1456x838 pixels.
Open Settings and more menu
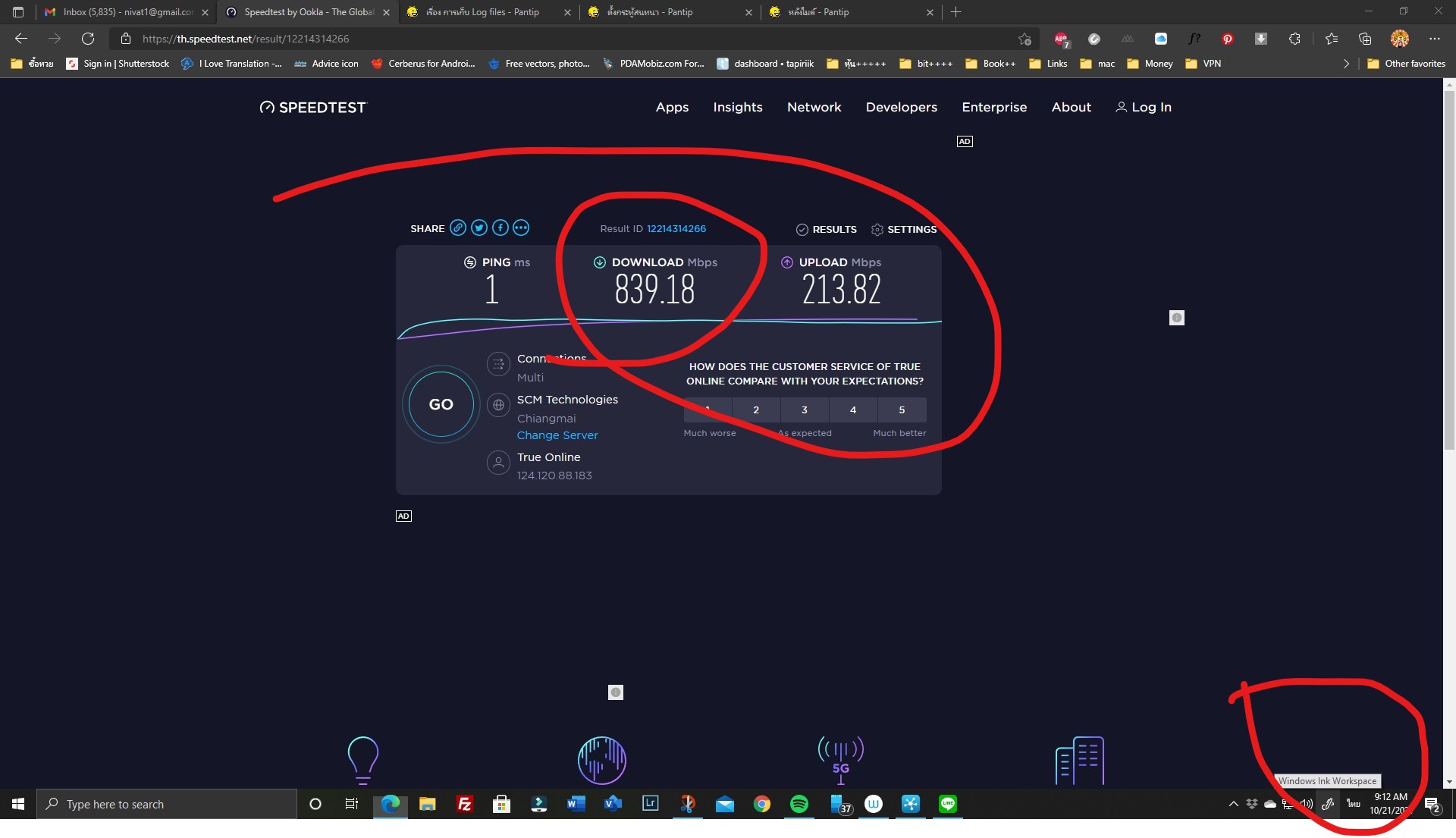tap(1434, 39)
